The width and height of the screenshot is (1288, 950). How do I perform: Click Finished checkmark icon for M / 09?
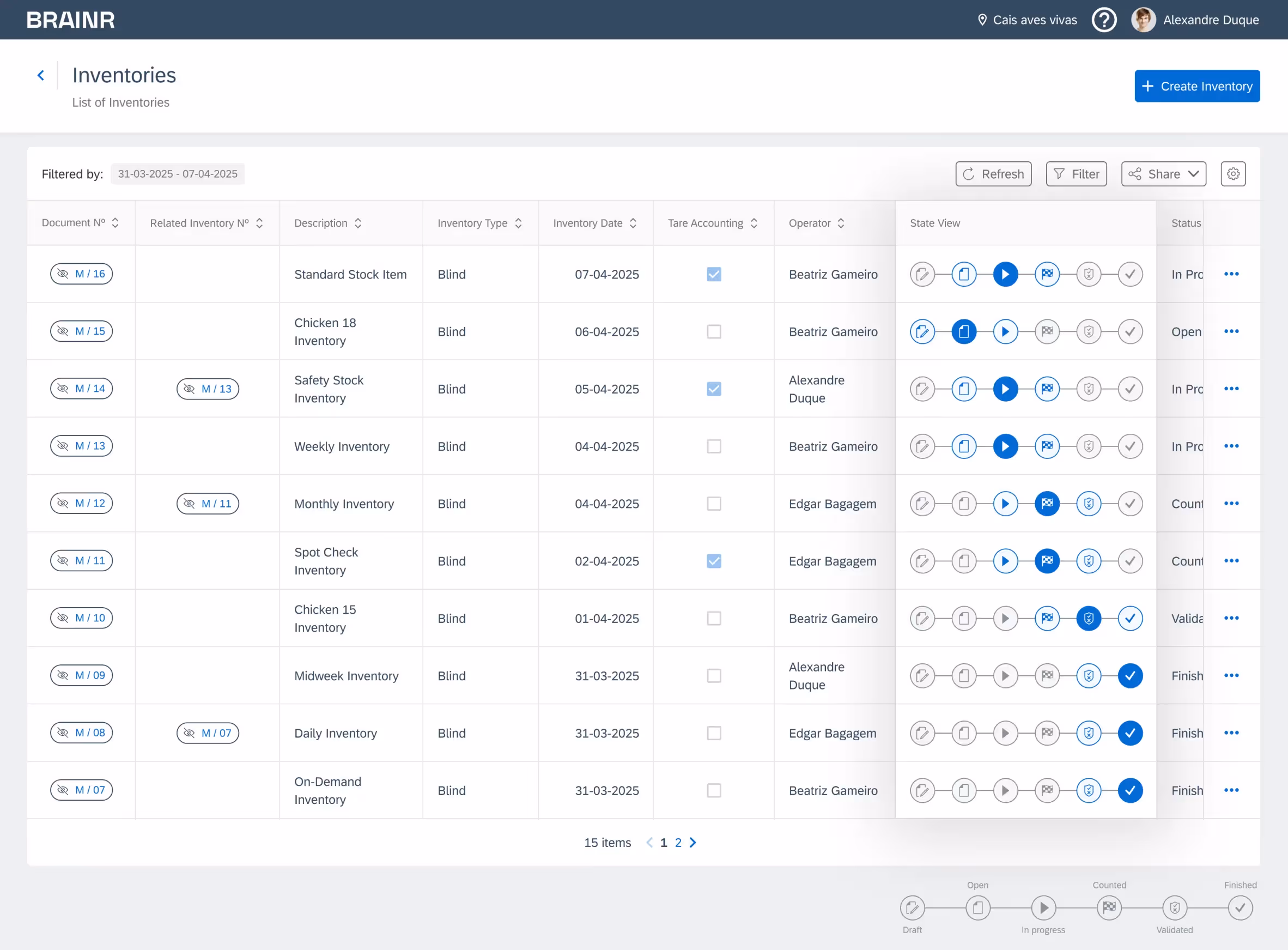[1129, 676]
